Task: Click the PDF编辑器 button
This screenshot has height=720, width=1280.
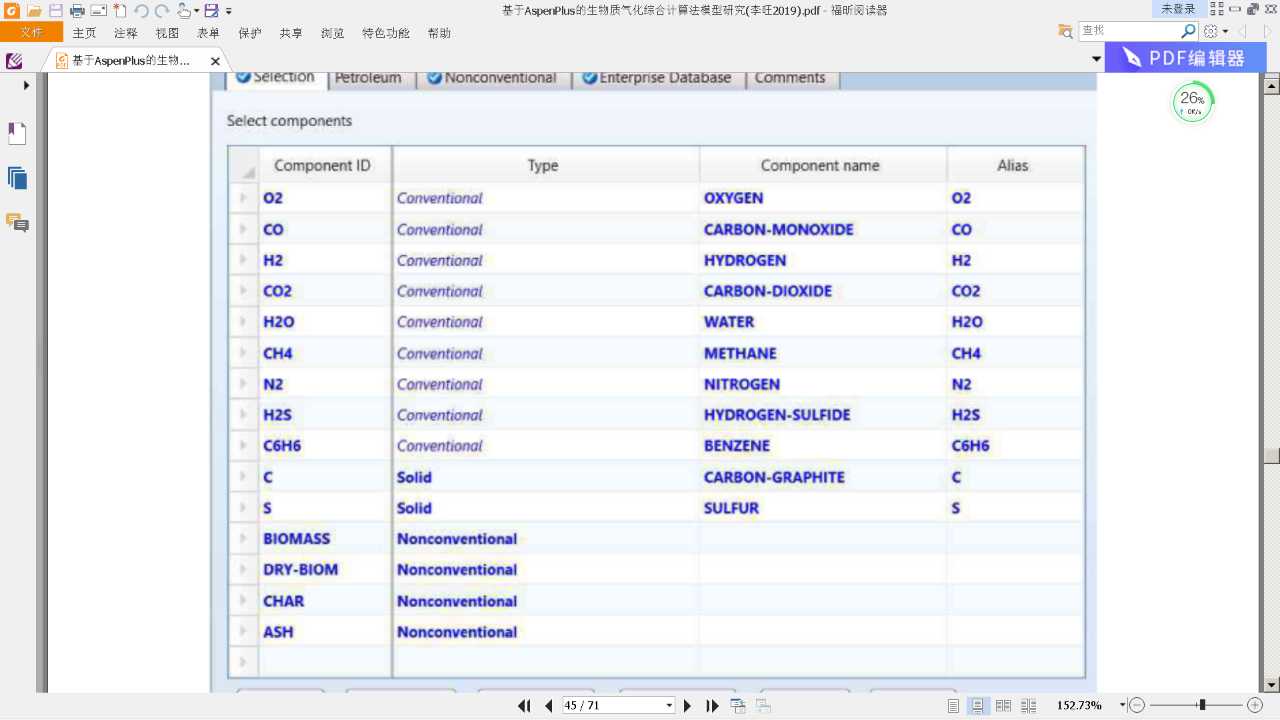Action: point(1185,58)
